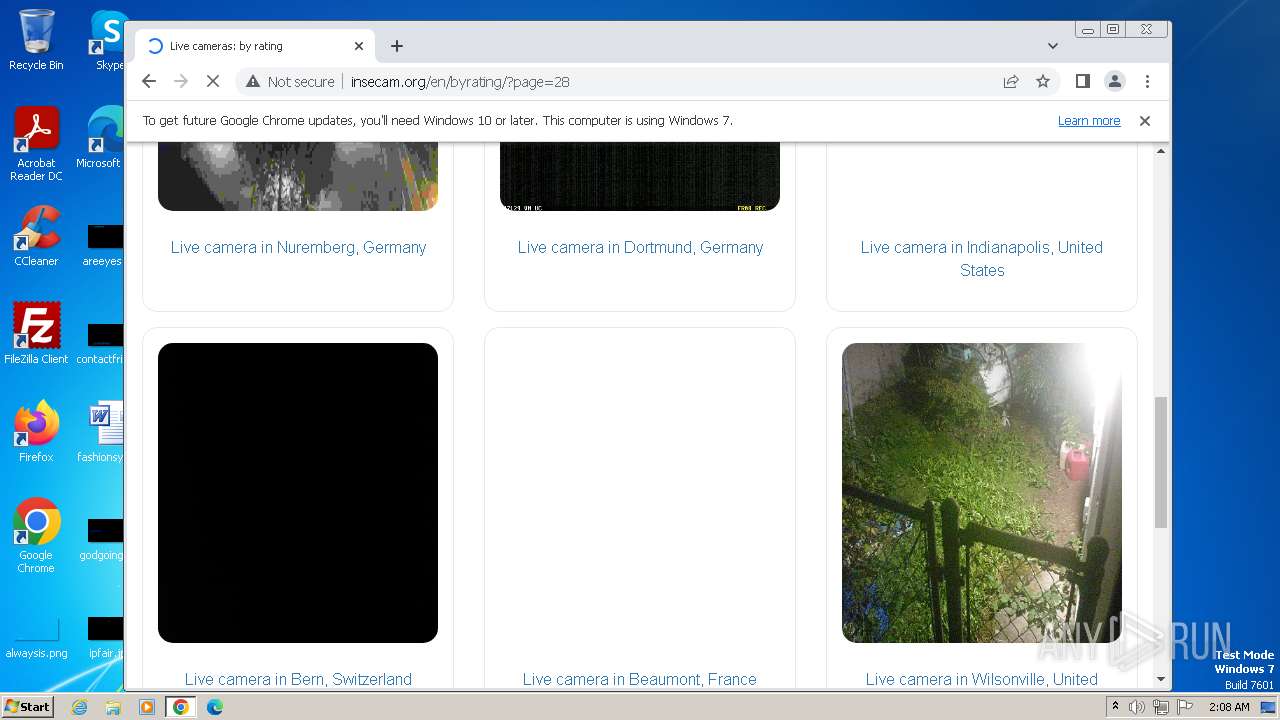Open the Chrome three-dot menu
The image size is (1280, 720).
pyautogui.click(x=1147, y=82)
